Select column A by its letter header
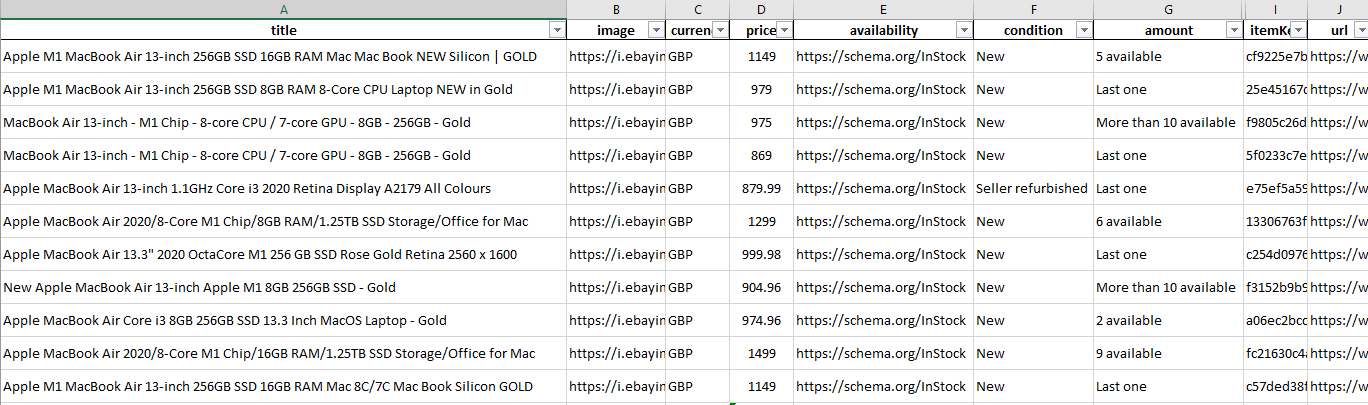 tap(284, 9)
